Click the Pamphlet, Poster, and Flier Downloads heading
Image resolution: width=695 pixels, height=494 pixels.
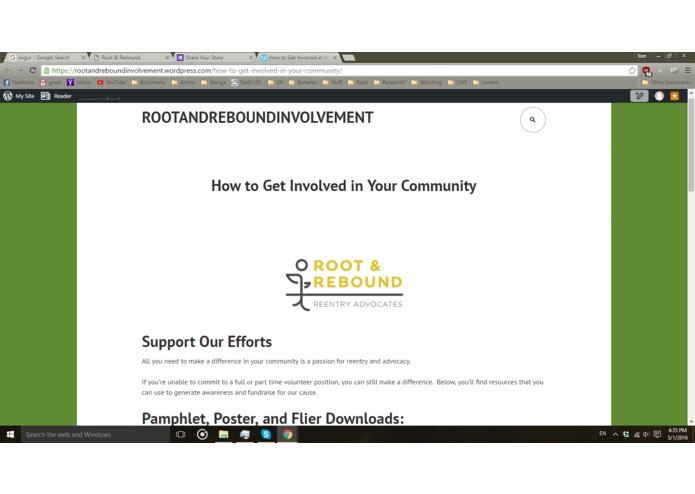tap(273, 418)
